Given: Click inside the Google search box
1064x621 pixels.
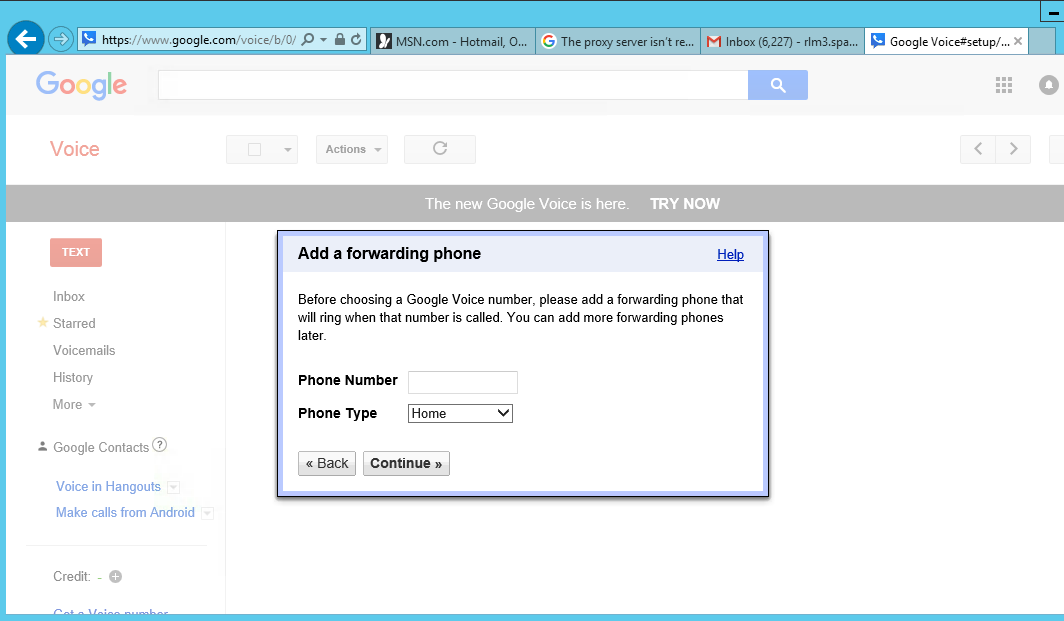Looking at the screenshot, I should [x=453, y=85].
